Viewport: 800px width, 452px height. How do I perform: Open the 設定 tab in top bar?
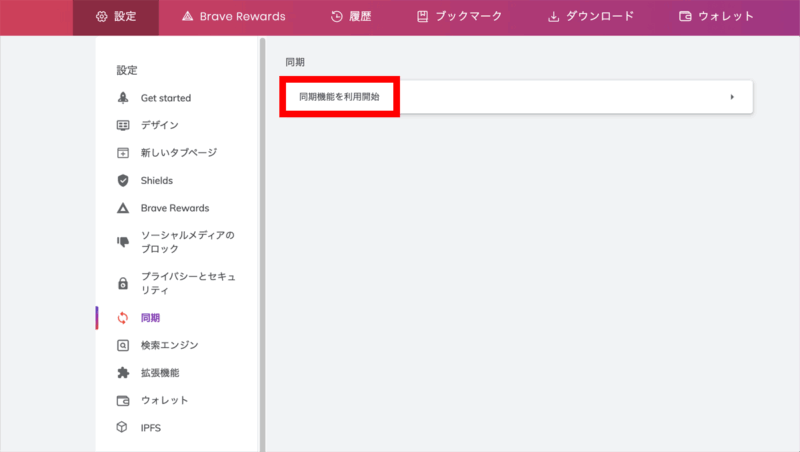point(115,17)
